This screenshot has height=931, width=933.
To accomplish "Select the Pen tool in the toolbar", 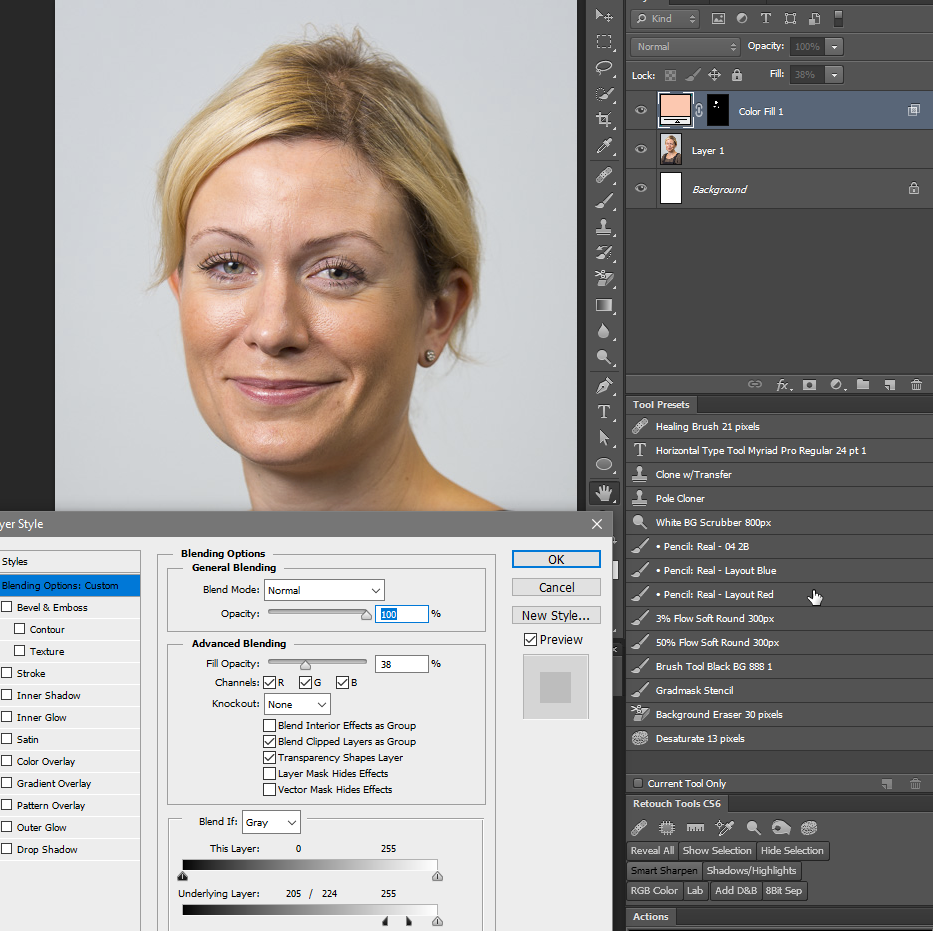I will (x=604, y=386).
